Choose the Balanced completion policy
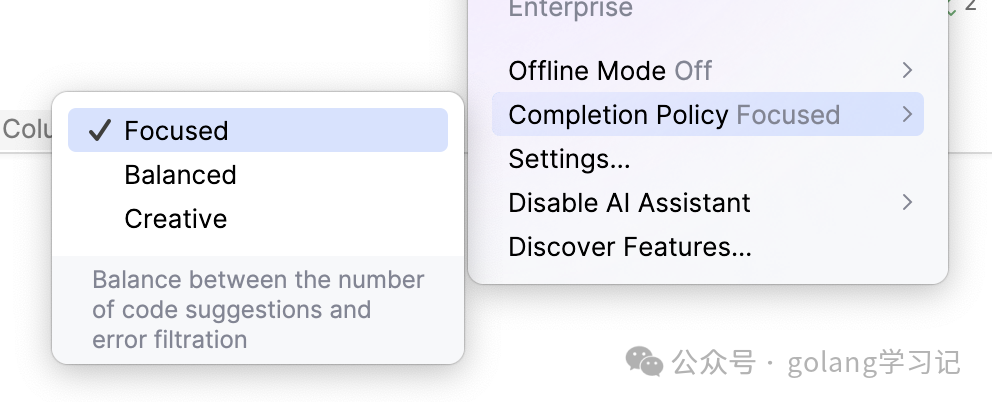The width and height of the screenshot is (992, 402). point(180,175)
